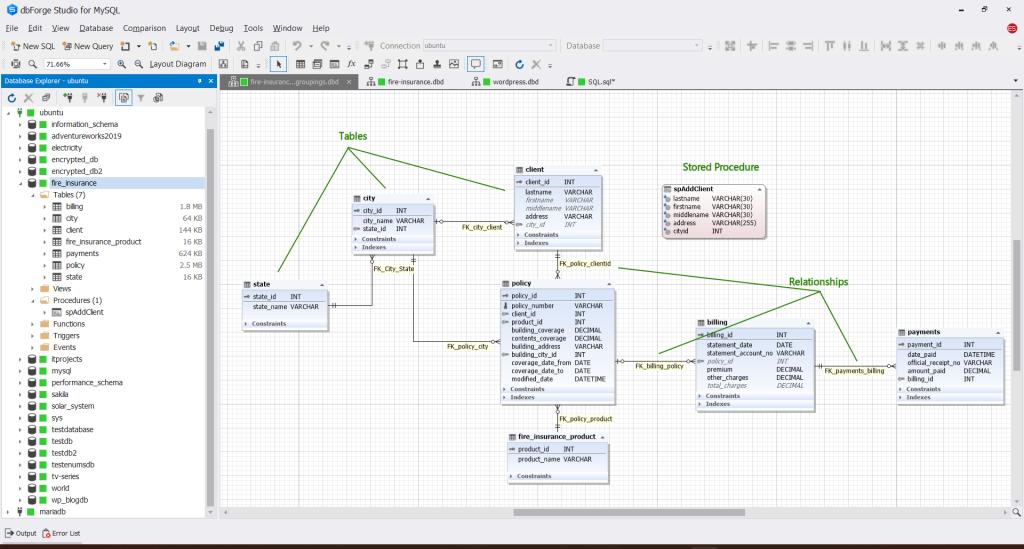The width and height of the screenshot is (1024, 549).
Task: Click the Database Explorer vertical scrollbar
Action: point(210,318)
